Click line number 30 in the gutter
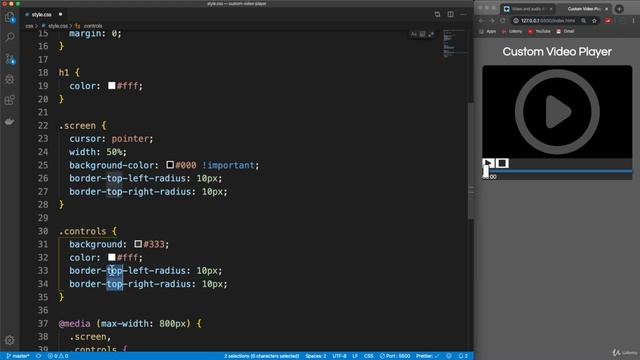 tap(43, 231)
